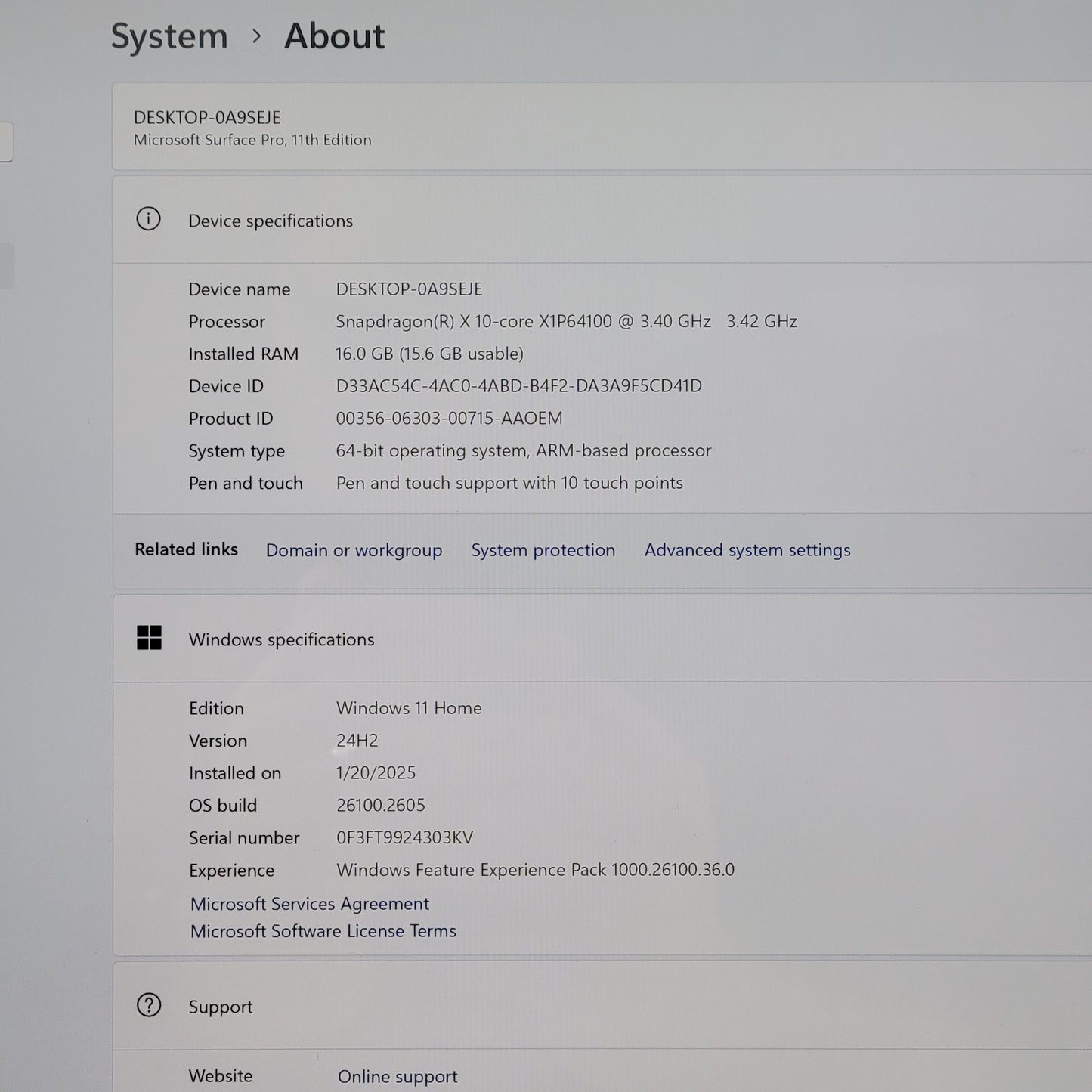Open Domain or workgroup link
This screenshot has height=1092, width=1092.
point(354,550)
